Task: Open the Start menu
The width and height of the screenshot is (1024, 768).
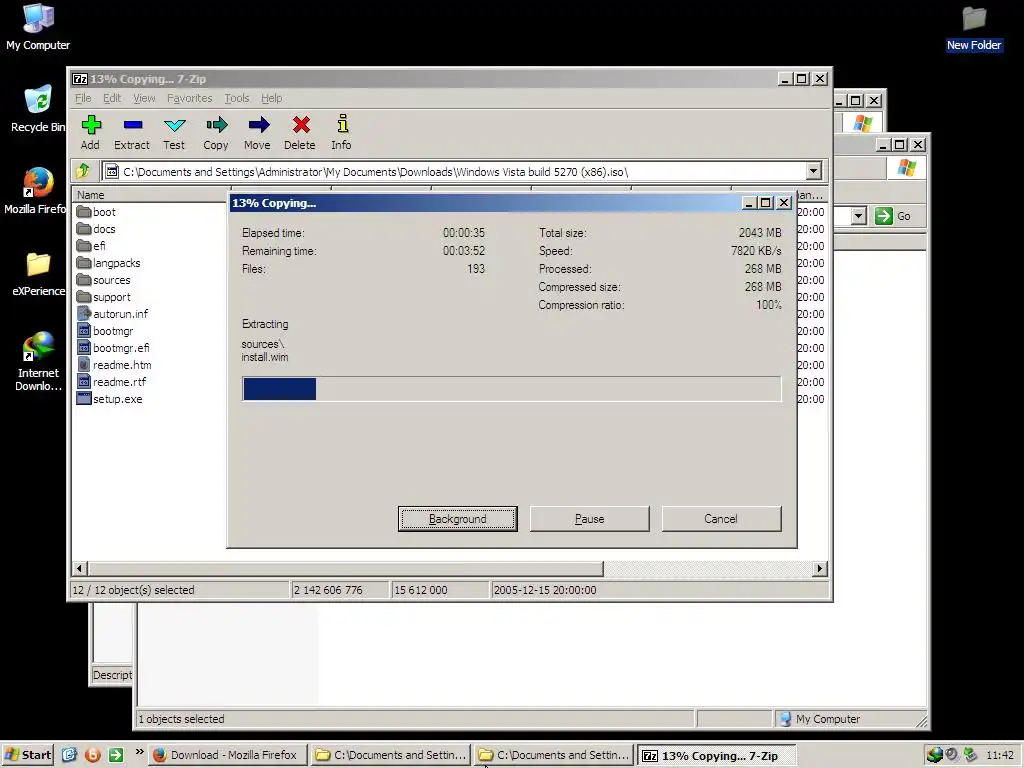Action: pos(27,755)
